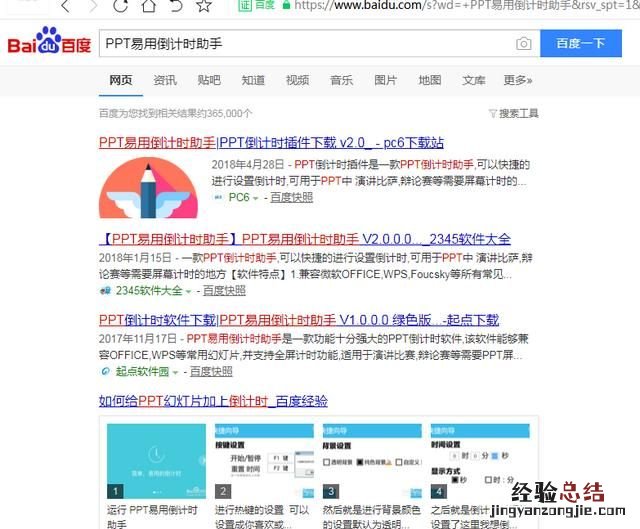Switch to the 贴吧 tab
The width and height of the screenshot is (640, 529).
[x=209, y=80]
